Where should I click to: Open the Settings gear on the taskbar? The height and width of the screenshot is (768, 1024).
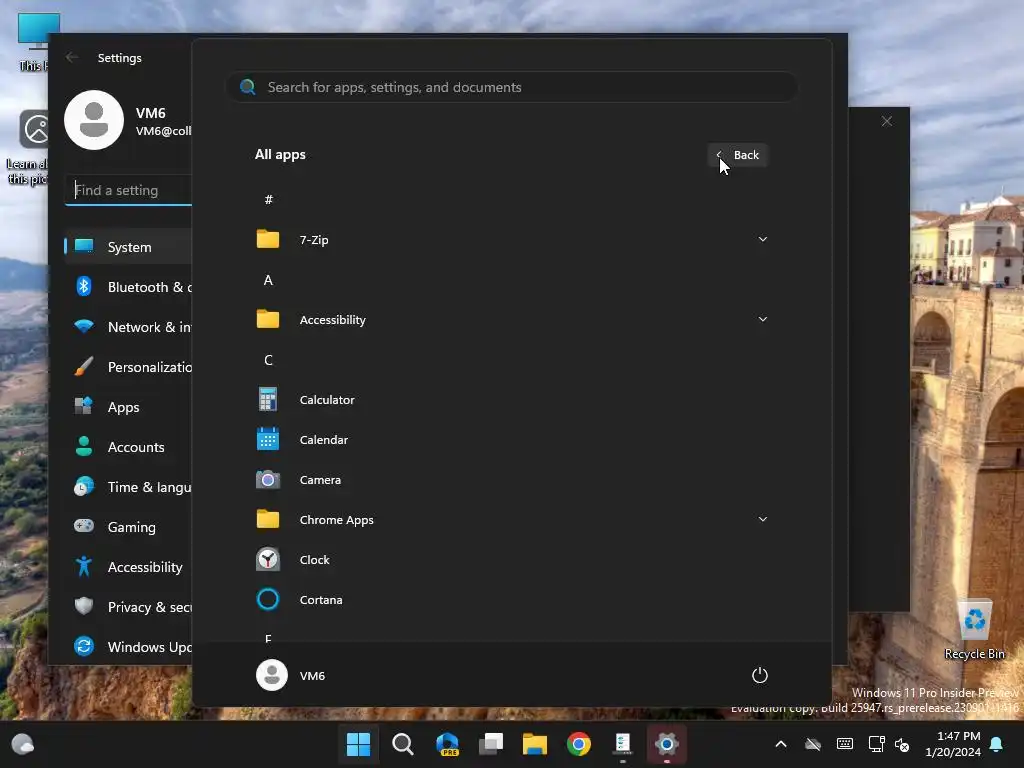(667, 744)
